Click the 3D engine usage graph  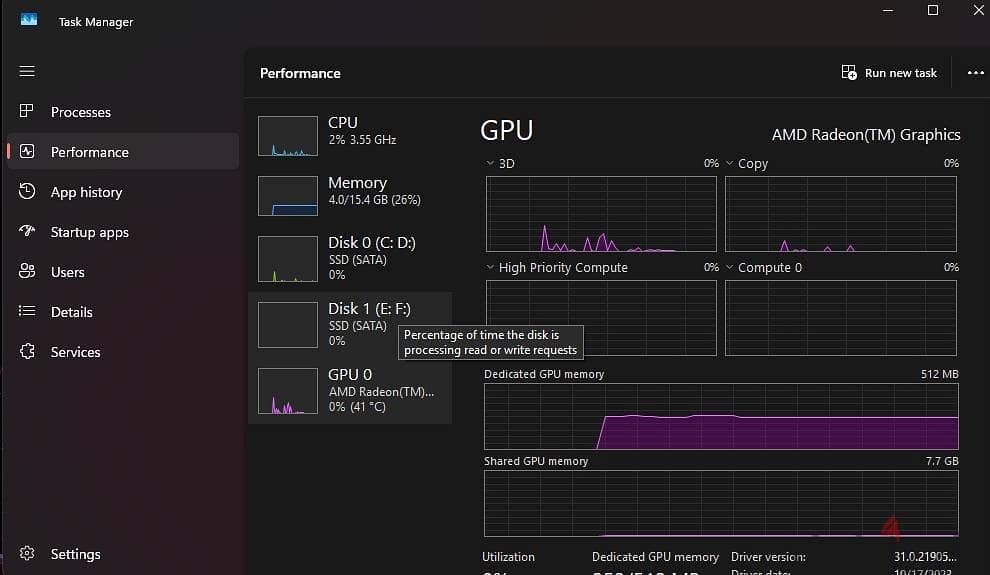601,214
